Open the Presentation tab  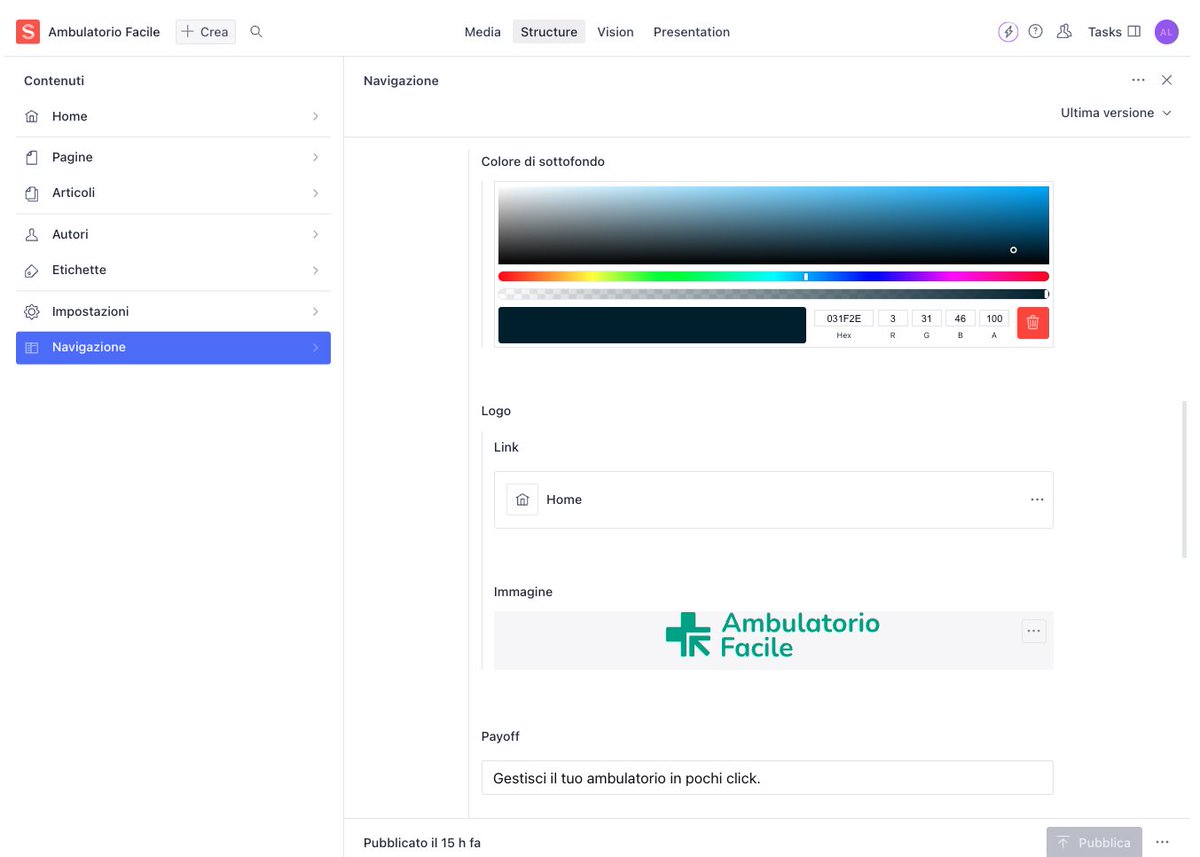691,31
